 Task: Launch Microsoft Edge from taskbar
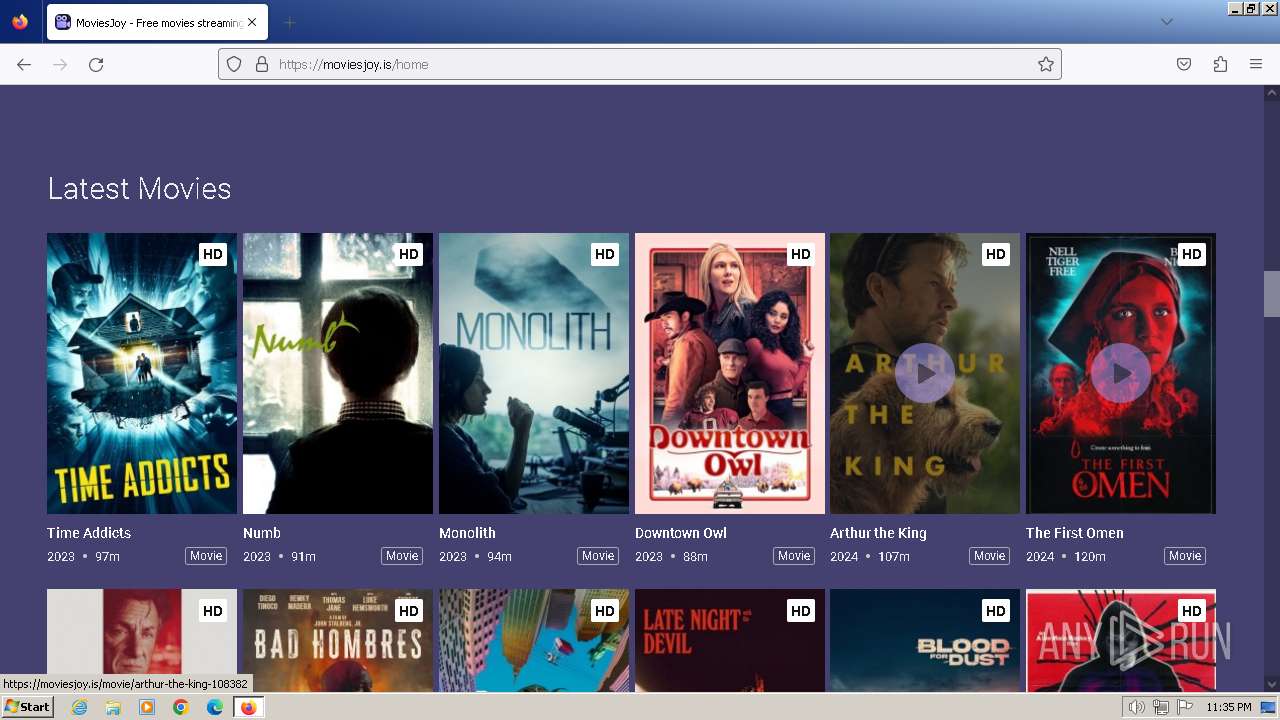coord(215,707)
